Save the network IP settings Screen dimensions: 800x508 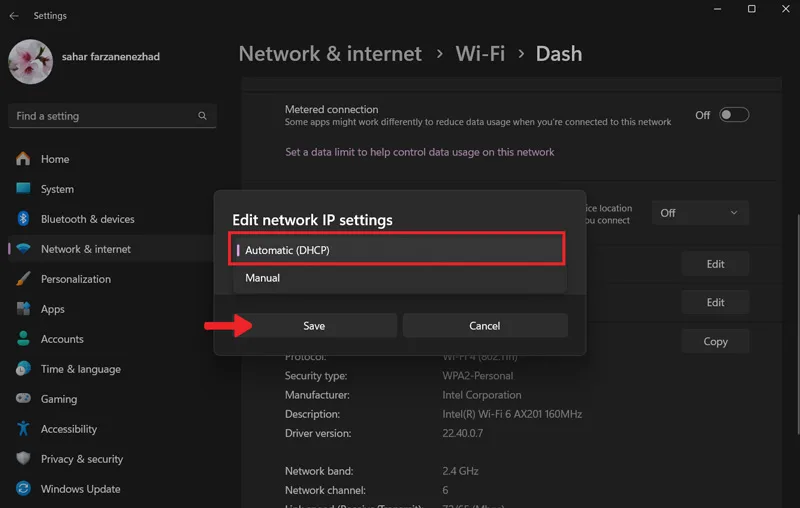[x=314, y=325]
